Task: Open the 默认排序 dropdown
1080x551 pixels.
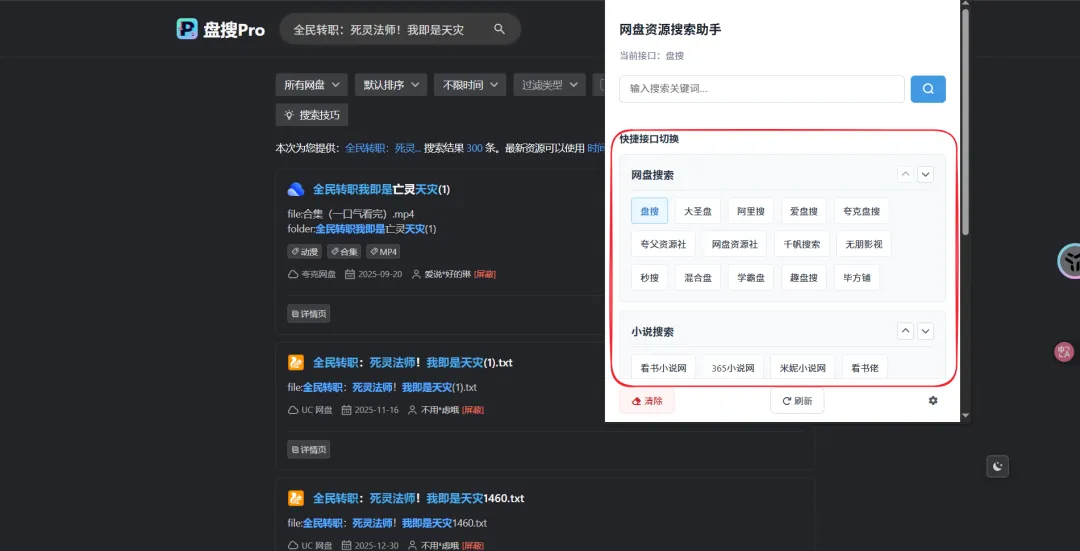Action: point(391,85)
